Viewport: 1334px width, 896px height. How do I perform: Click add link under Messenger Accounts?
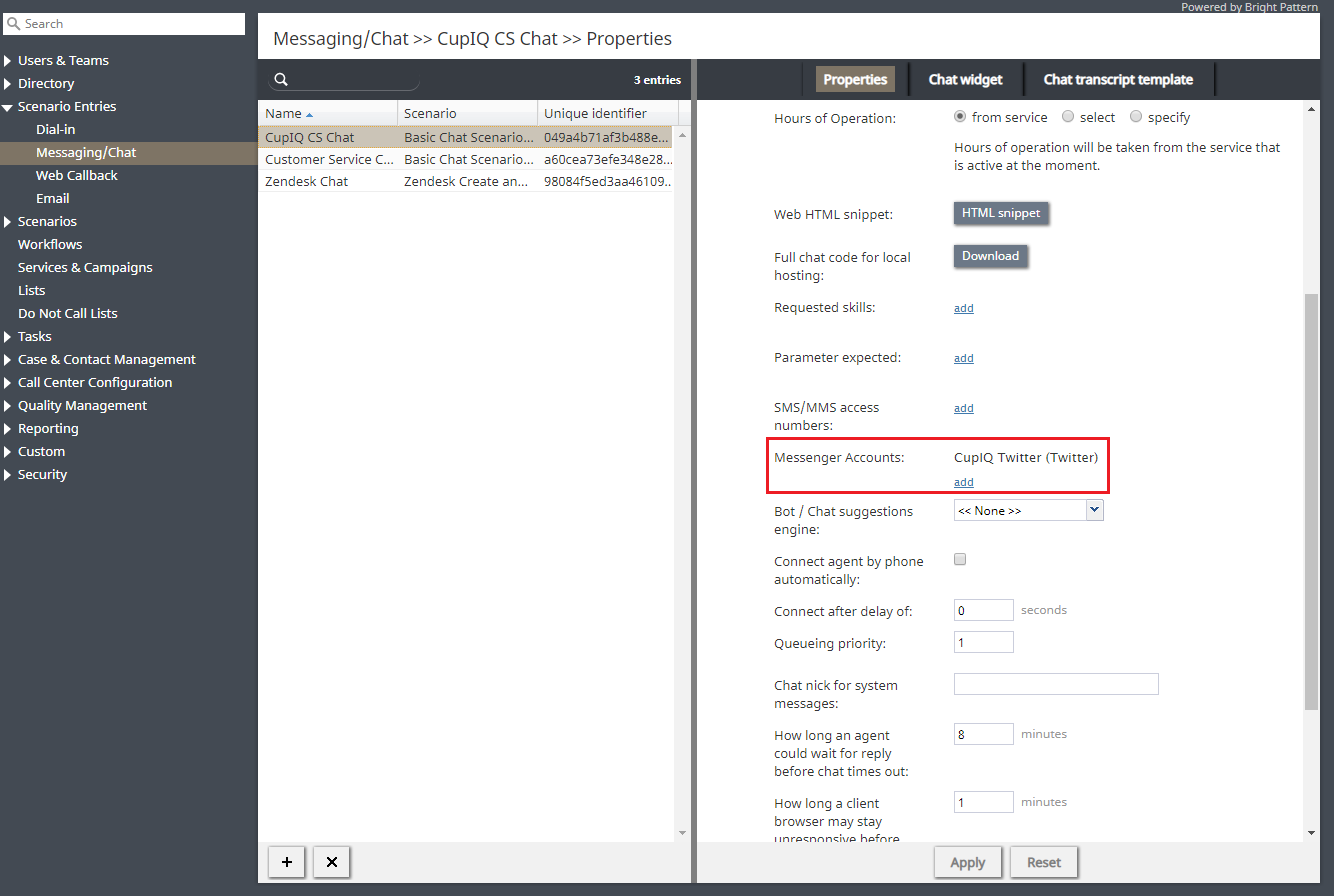pyautogui.click(x=964, y=482)
